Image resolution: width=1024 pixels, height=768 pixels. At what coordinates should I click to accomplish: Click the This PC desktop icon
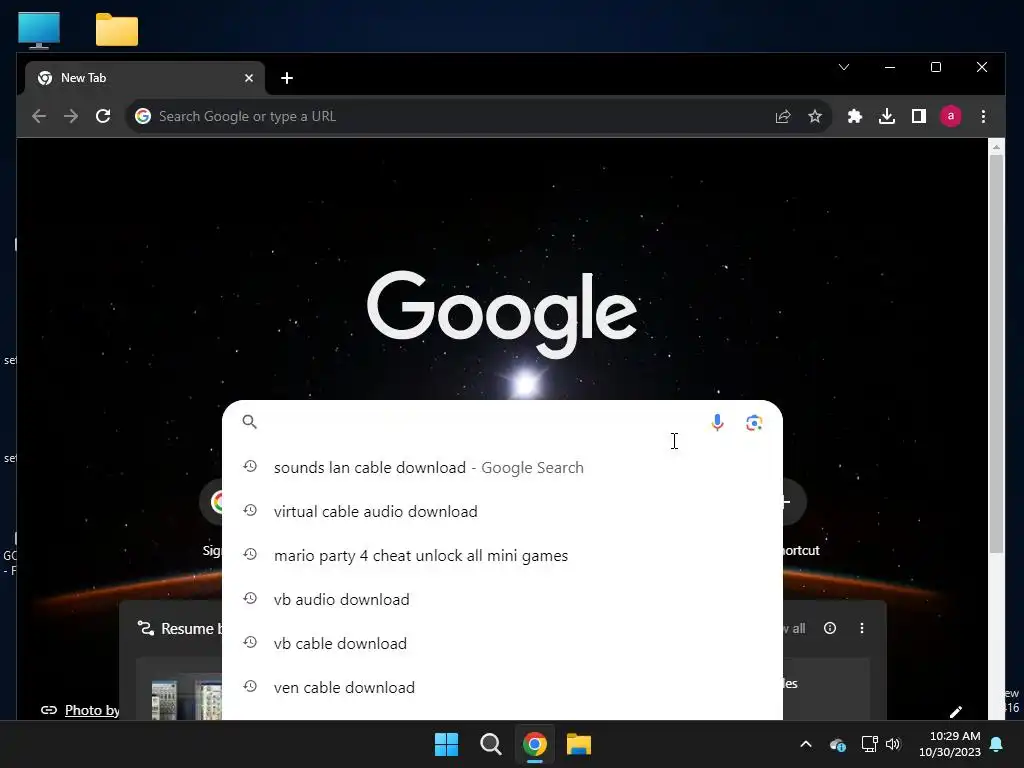click(x=39, y=30)
